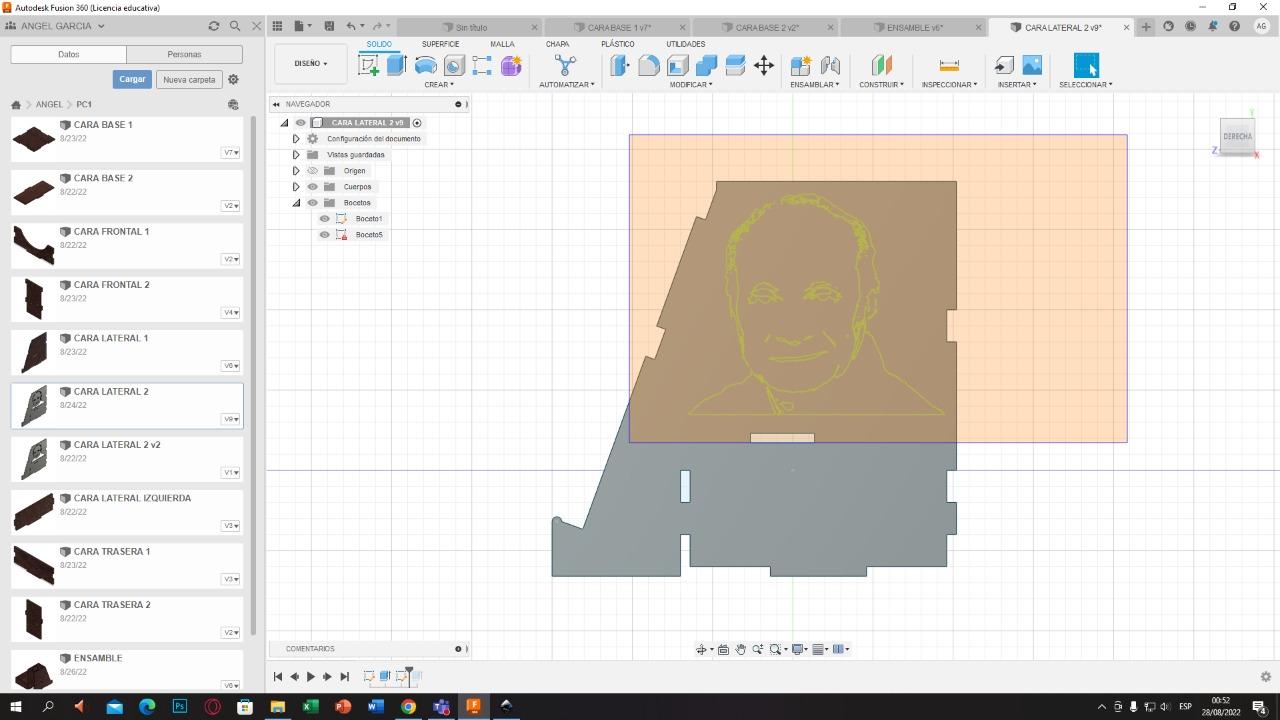Open the Automatizar tool icon
The height and width of the screenshot is (720, 1280).
[565, 65]
